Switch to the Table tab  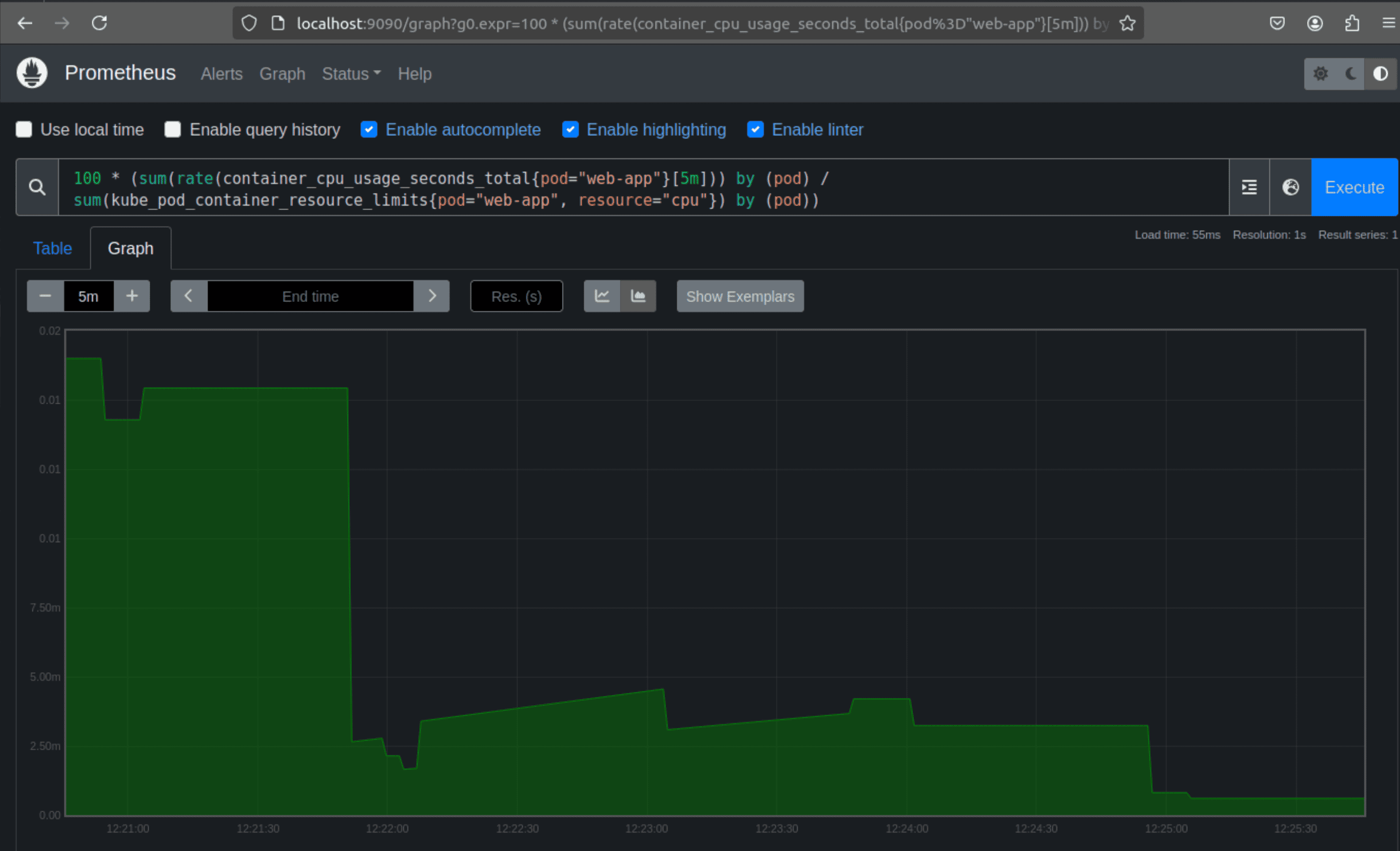tap(52, 248)
